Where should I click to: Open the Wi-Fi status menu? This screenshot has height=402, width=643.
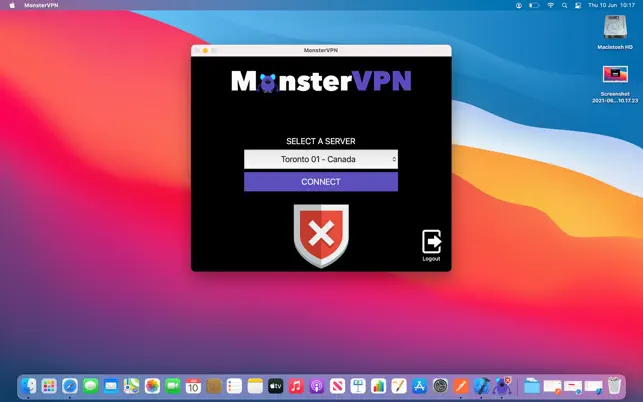click(x=550, y=5)
